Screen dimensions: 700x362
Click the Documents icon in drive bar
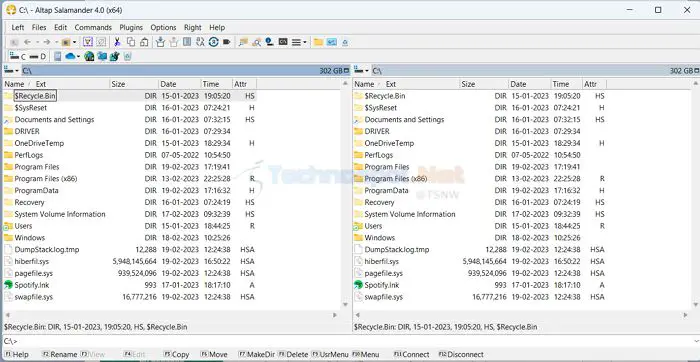point(57,56)
